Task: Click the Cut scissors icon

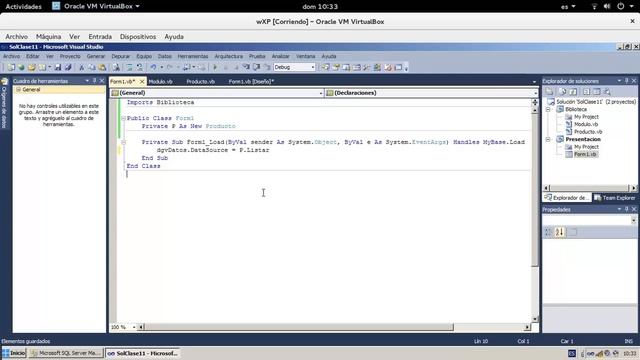Action: pos(82,67)
